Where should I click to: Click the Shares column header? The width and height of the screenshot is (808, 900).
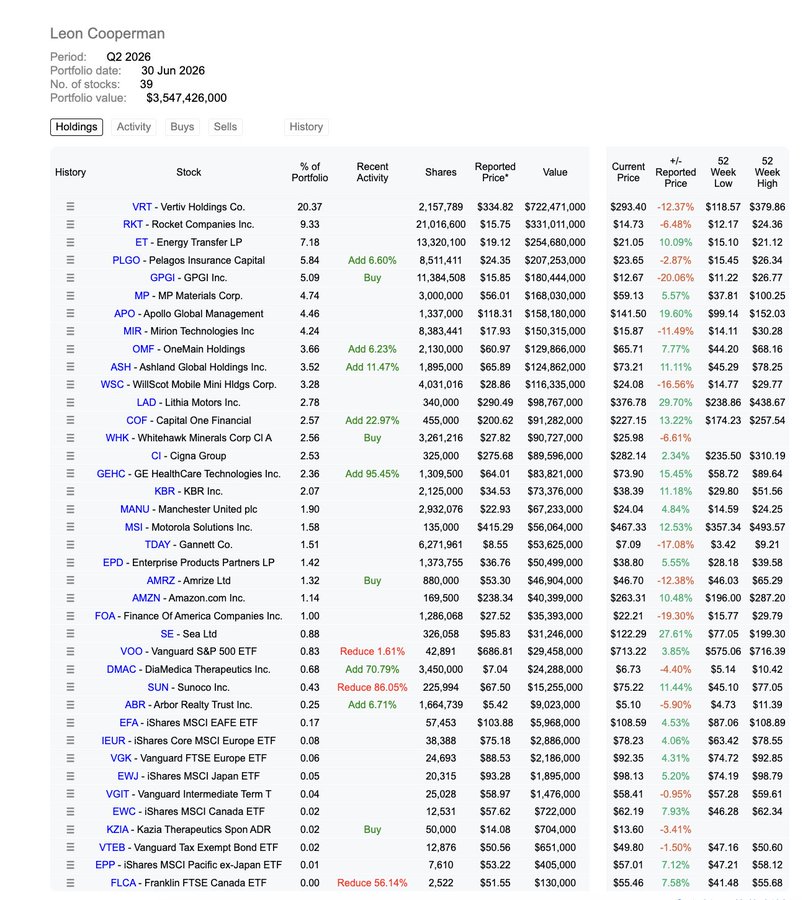(x=441, y=172)
